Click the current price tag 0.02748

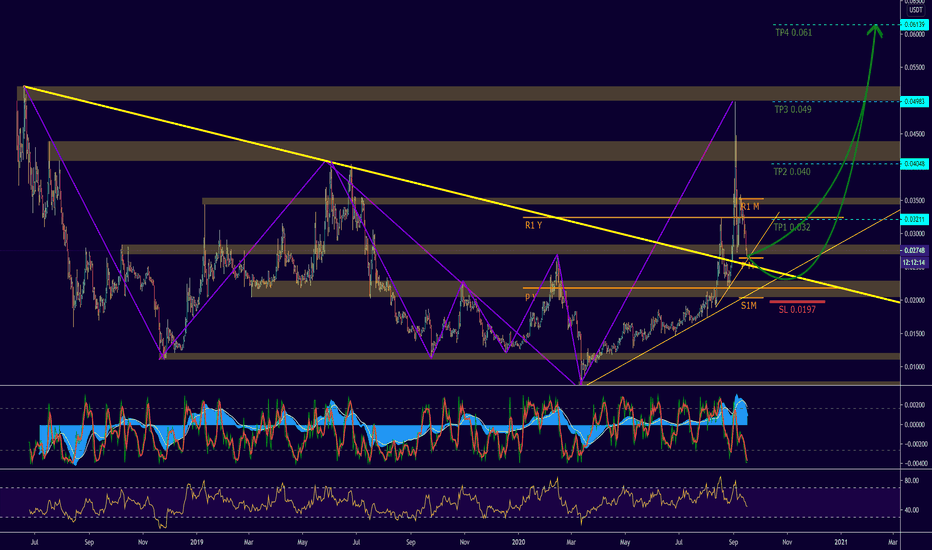tap(914, 251)
